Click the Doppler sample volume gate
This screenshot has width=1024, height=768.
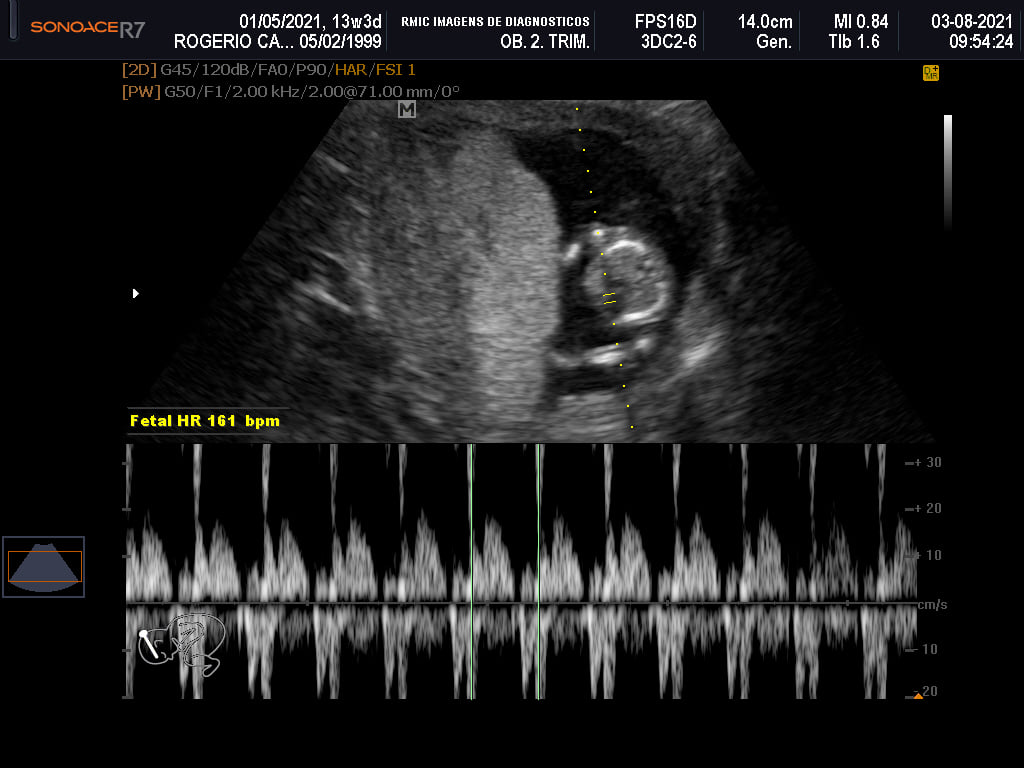[609, 298]
